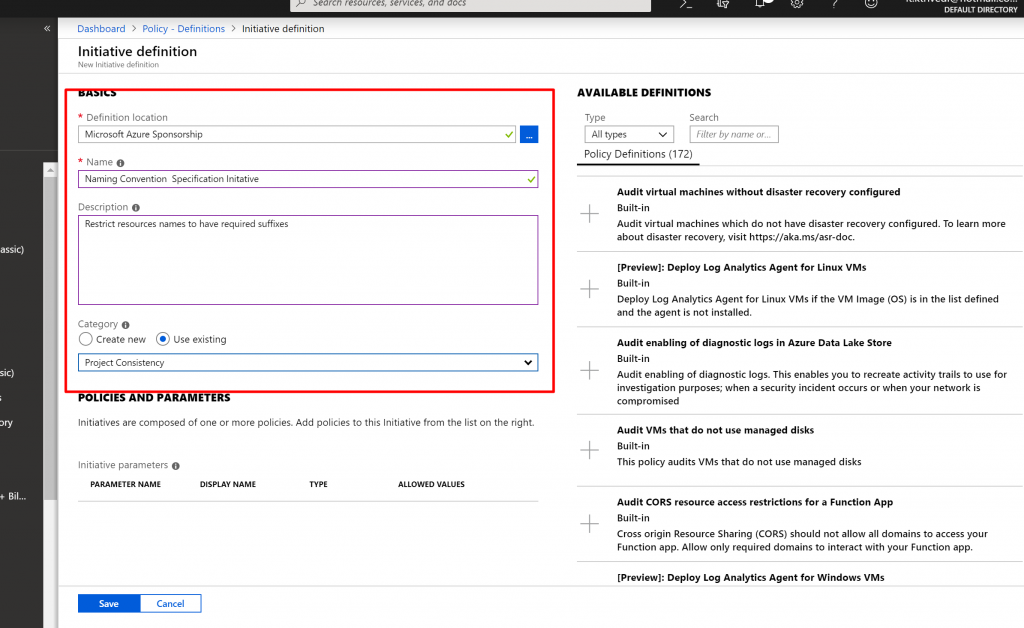
Task: Click the Filter by name search field
Action: (x=733, y=134)
